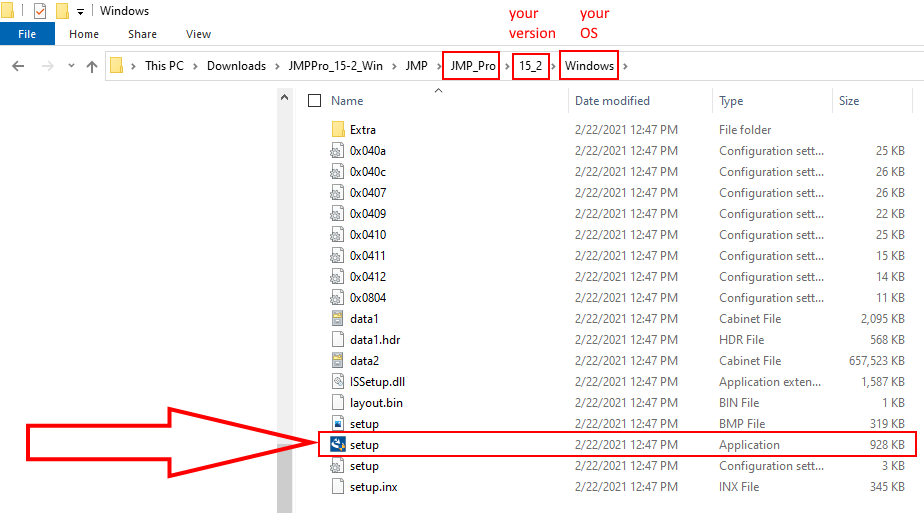The image size is (924, 513).
Task: Expand chevron after Downloads in address bar
Action: 277,66
